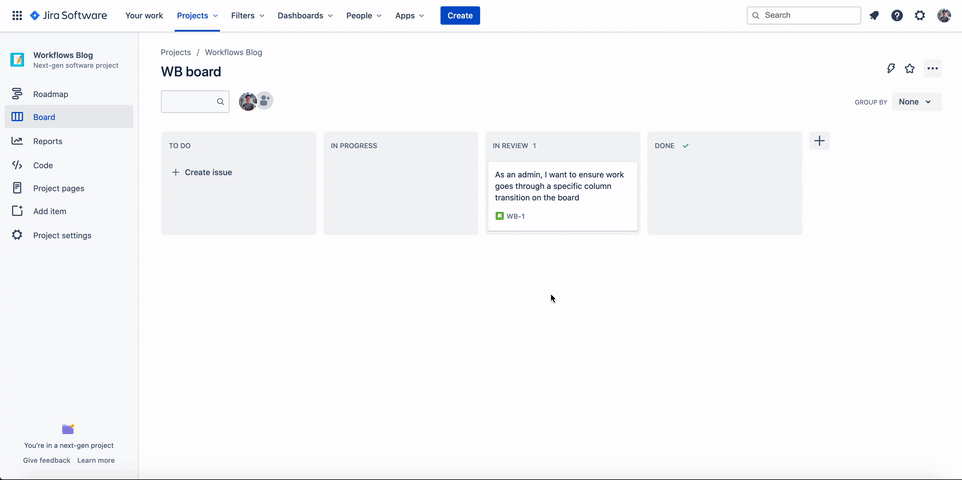The width and height of the screenshot is (962, 480).
Task: Click the Done column green checkmark
Action: click(x=685, y=146)
